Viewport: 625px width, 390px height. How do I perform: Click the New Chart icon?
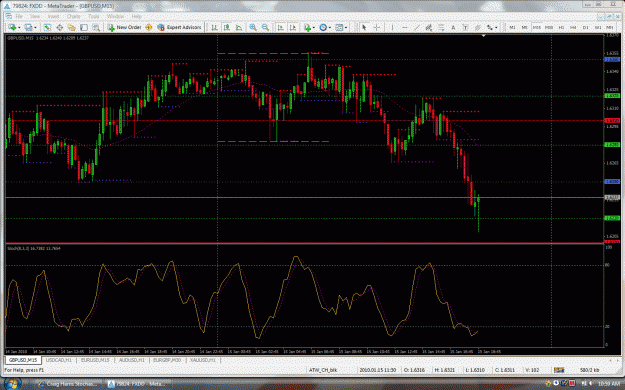[x=12, y=28]
